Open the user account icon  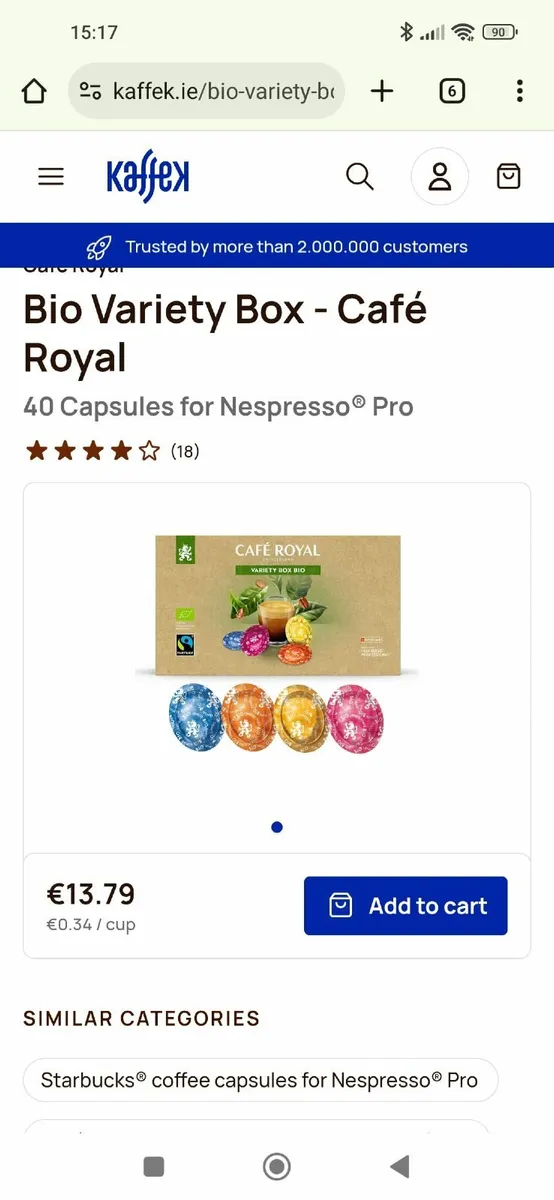click(440, 177)
